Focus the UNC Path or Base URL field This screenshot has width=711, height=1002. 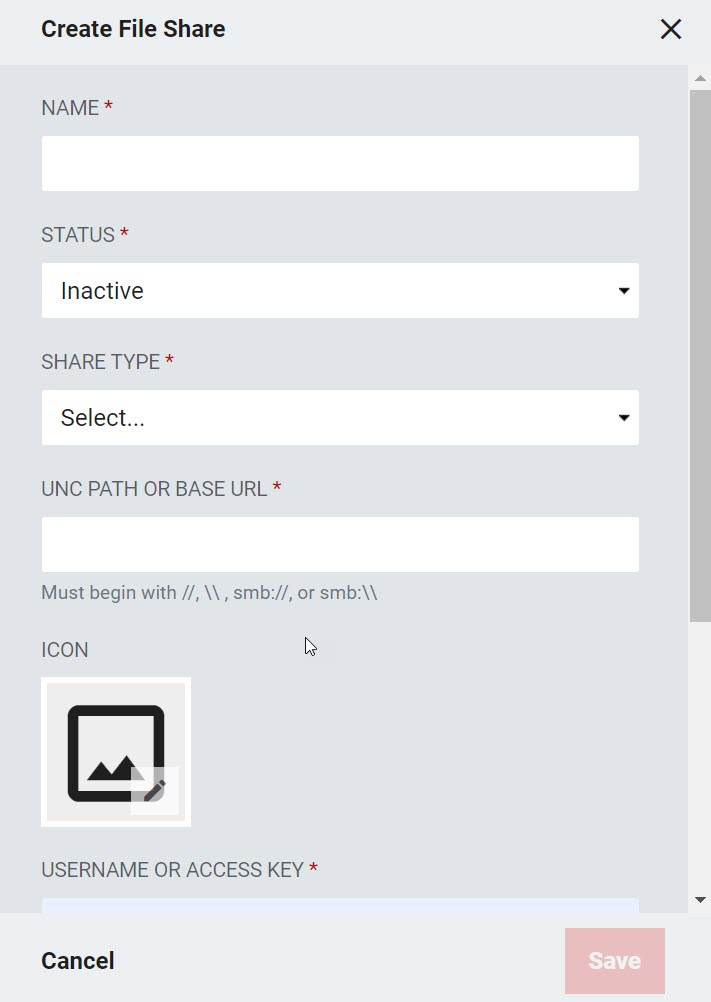click(340, 544)
